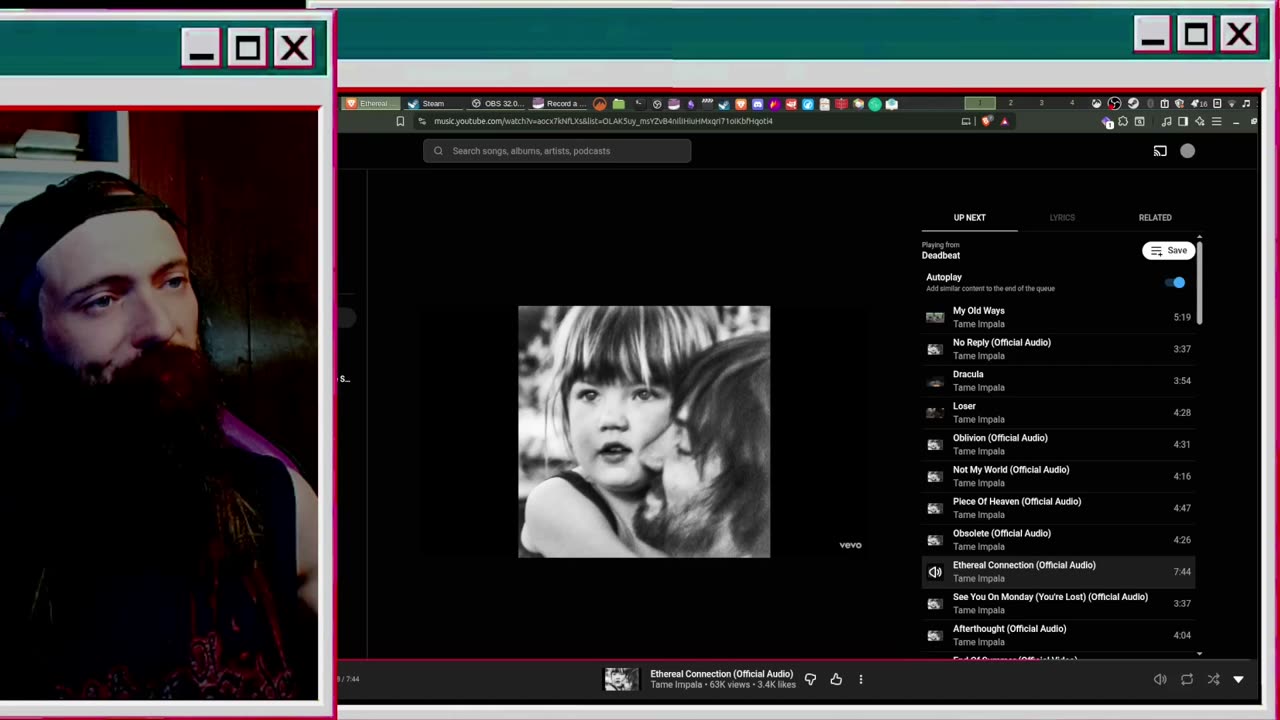Switch to the OBS 32.0 taskbar window
The image size is (1280, 720).
click(x=497, y=103)
